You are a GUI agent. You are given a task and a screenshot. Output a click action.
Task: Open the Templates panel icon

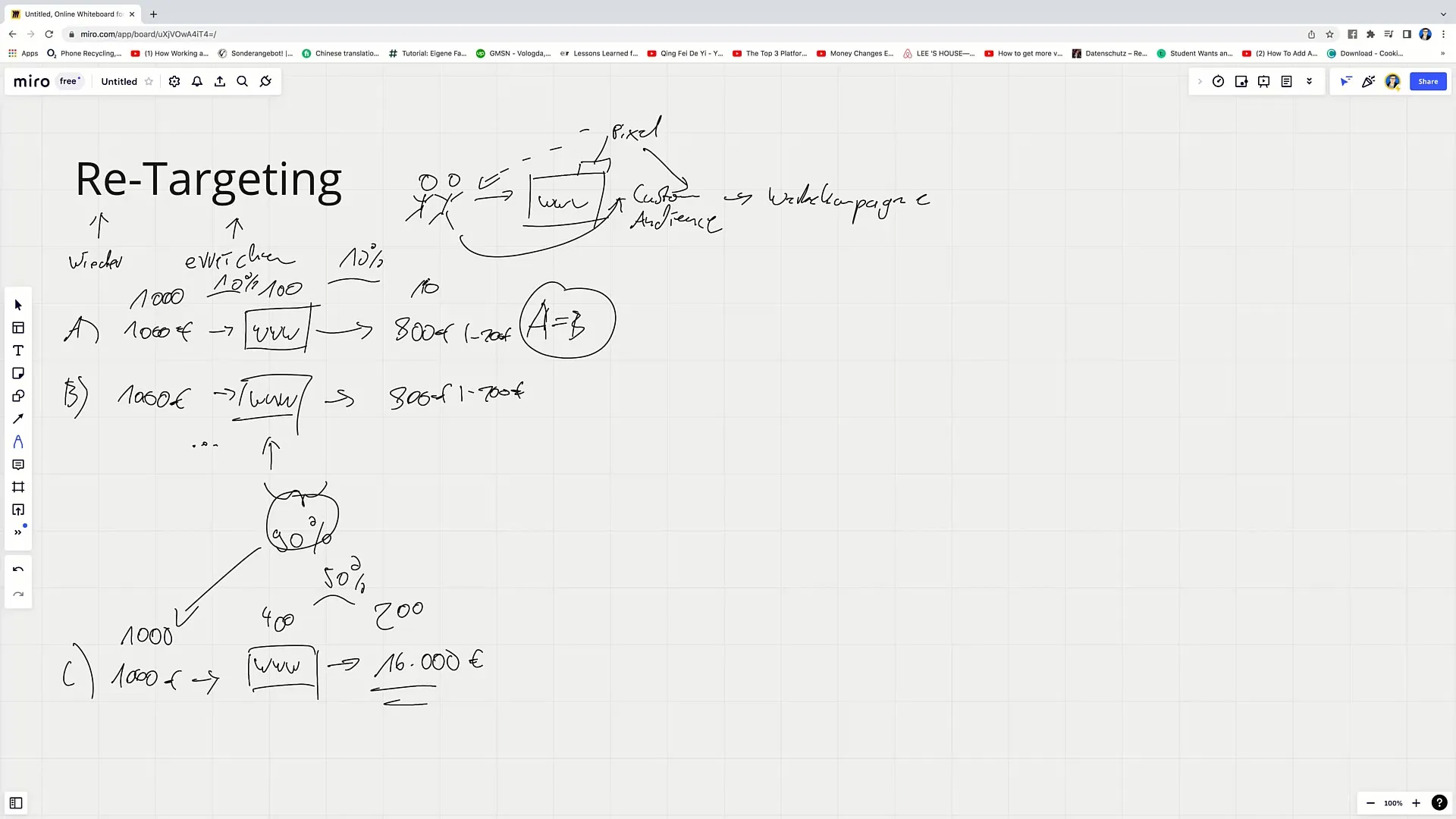tap(18, 327)
